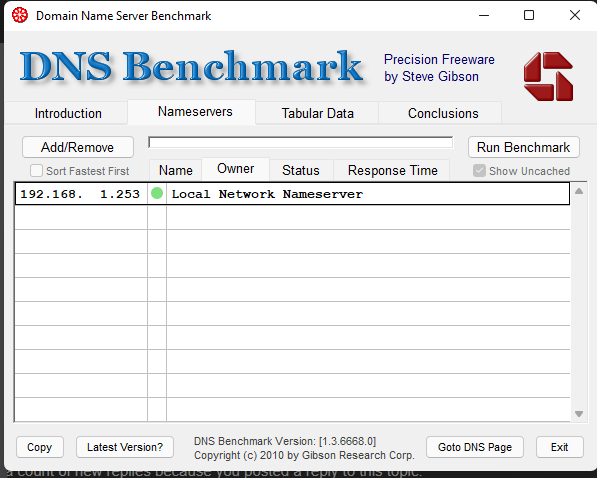Click the benchmark progress bar
The height and width of the screenshot is (478, 597).
tap(301, 142)
